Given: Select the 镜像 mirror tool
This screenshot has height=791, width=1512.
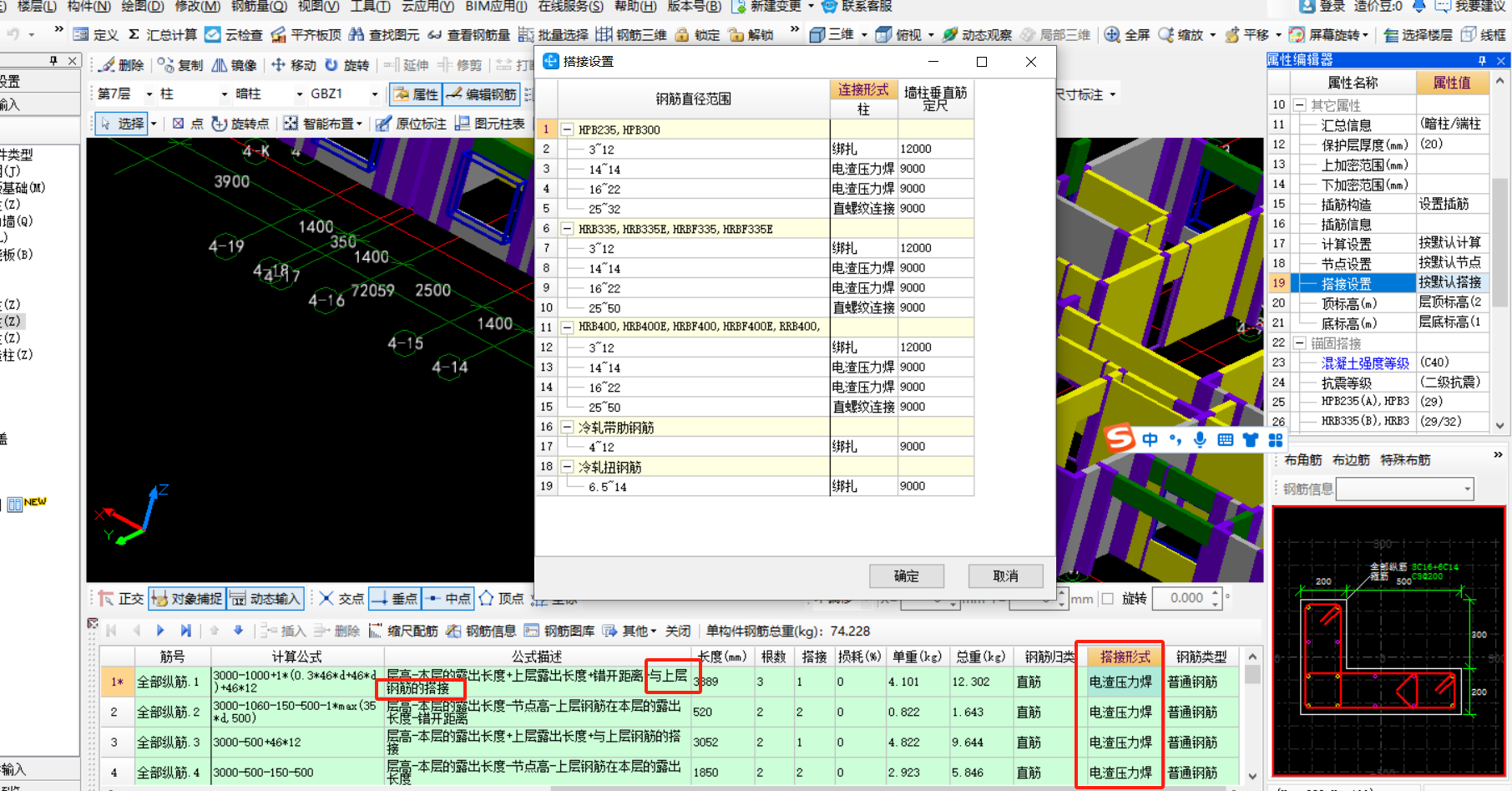Looking at the screenshot, I should [x=234, y=64].
